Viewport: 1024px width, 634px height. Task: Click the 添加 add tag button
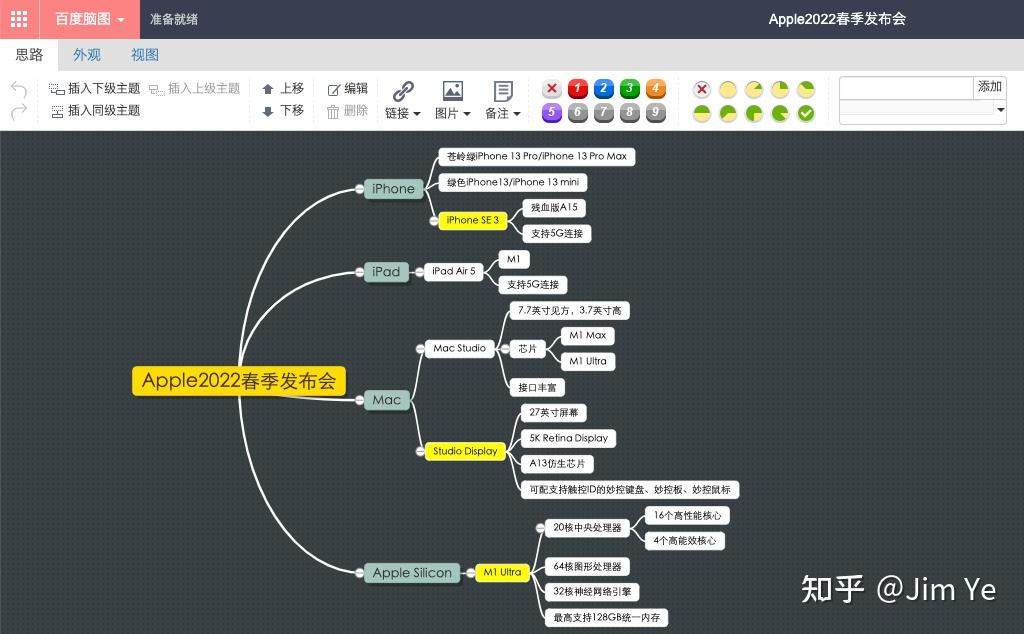[989, 87]
